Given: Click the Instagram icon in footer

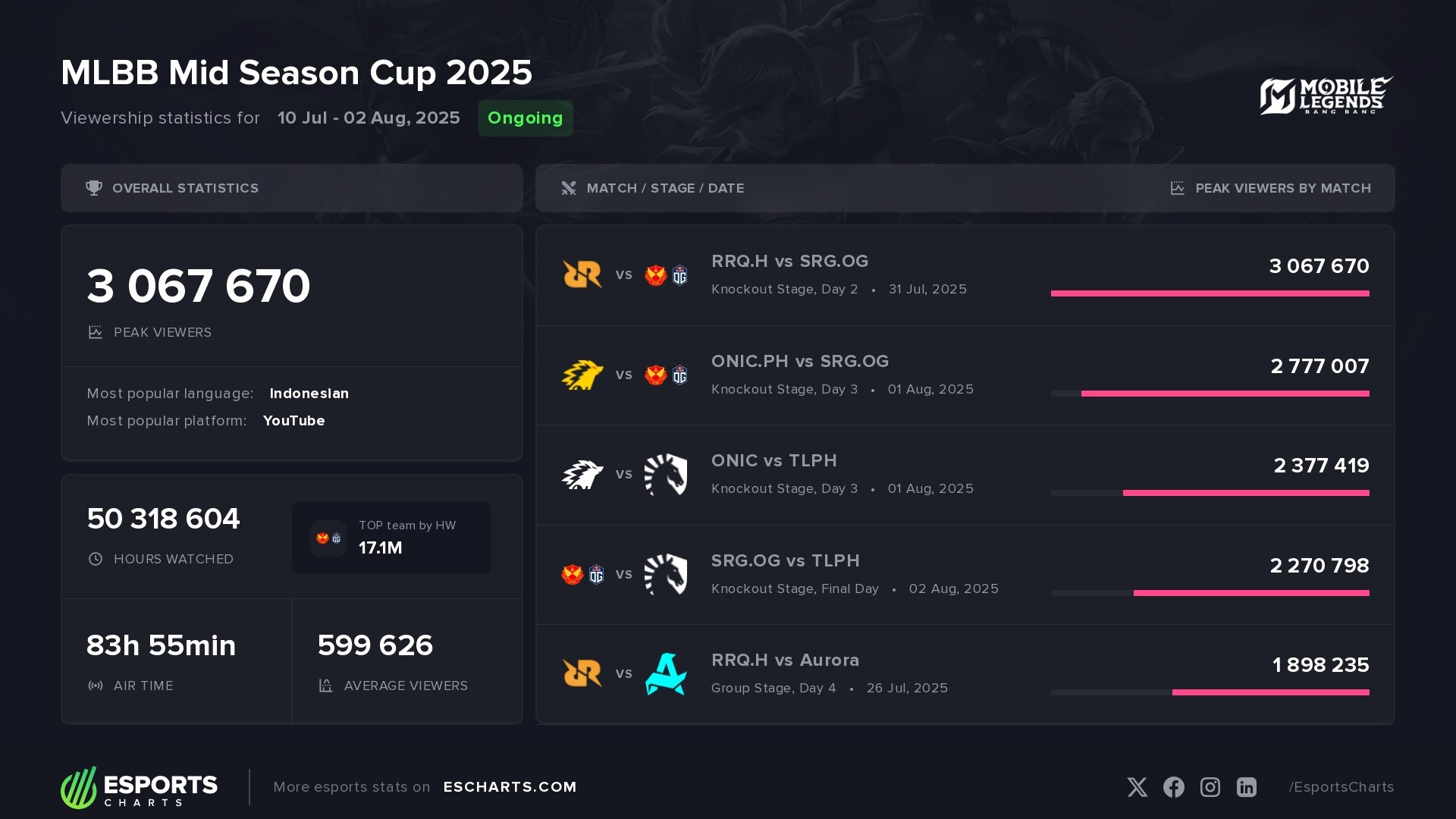Looking at the screenshot, I should pyautogui.click(x=1210, y=787).
